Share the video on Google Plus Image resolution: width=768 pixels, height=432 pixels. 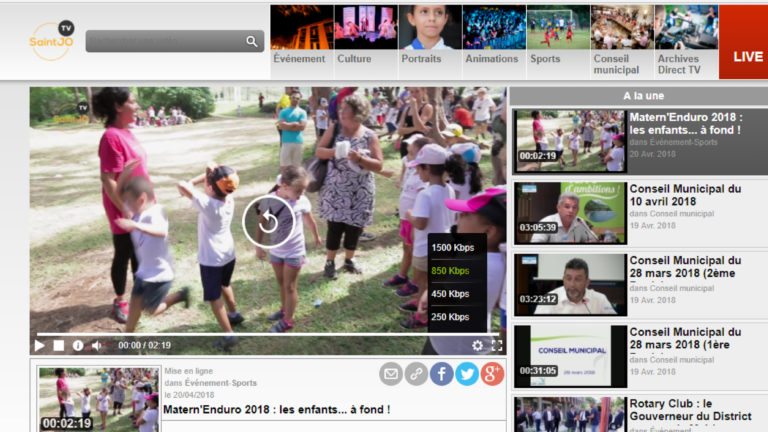point(492,374)
